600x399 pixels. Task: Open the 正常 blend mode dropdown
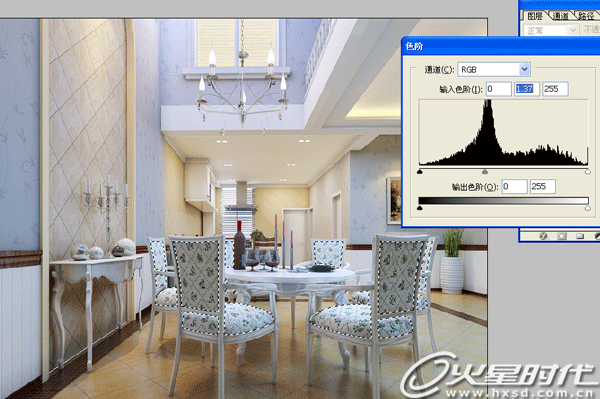[550, 30]
